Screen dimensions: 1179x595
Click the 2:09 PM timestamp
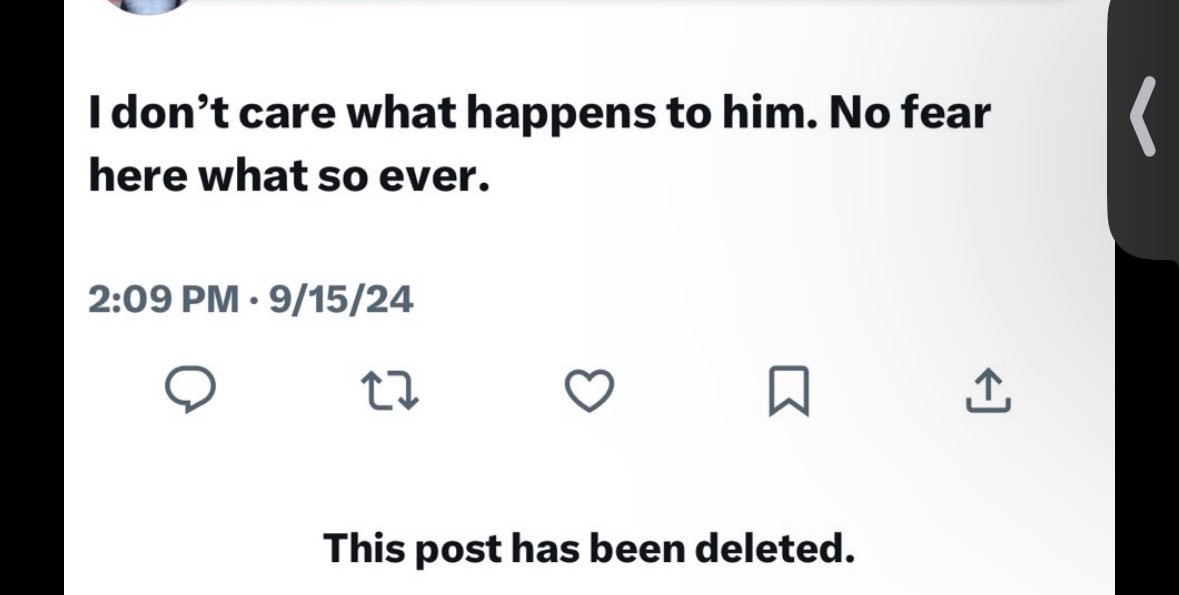pyautogui.click(x=164, y=299)
